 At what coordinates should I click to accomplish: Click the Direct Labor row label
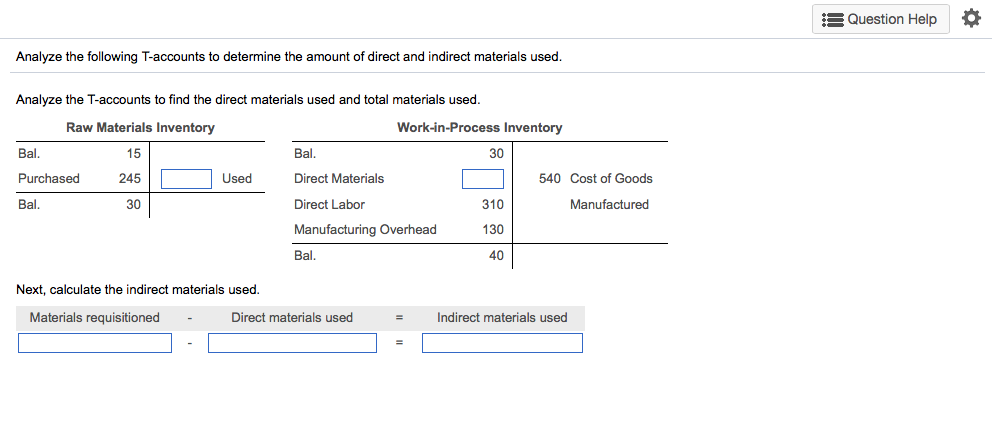(x=329, y=205)
